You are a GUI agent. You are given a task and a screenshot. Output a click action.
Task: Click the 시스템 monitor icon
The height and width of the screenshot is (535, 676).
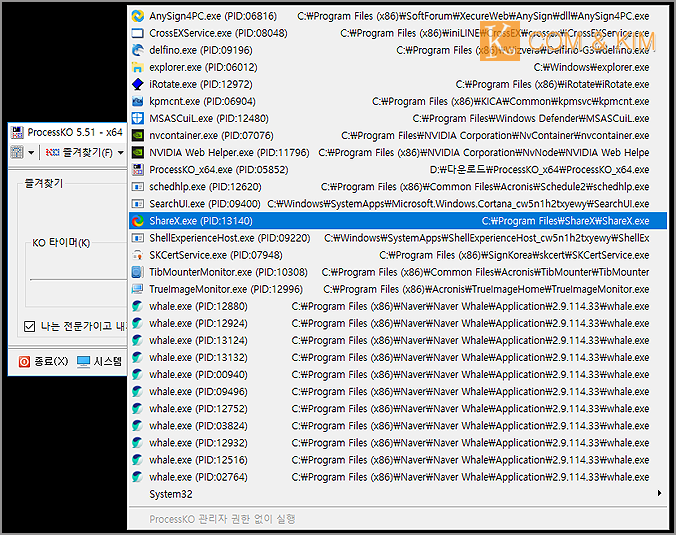83,361
